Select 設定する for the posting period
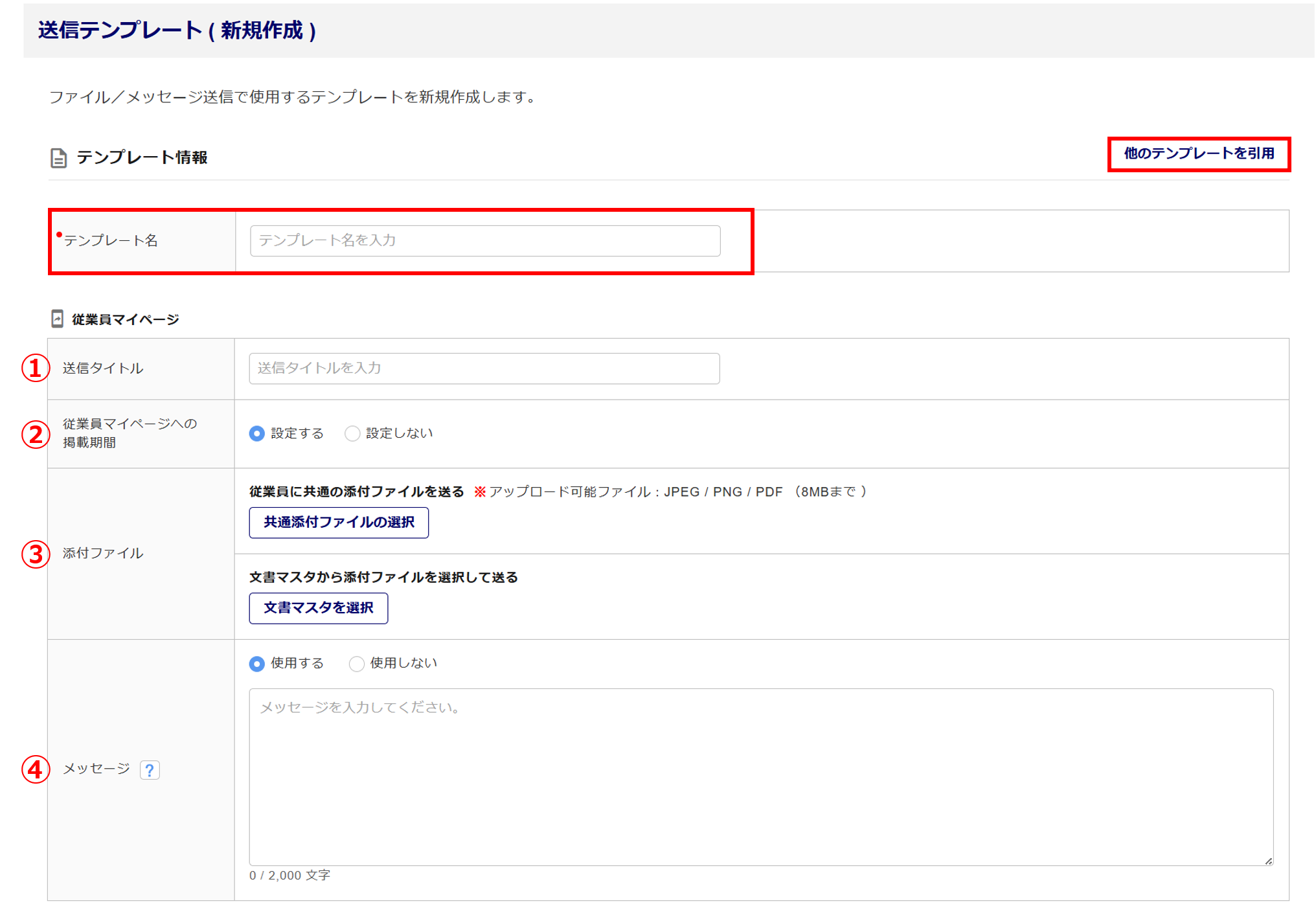 [x=257, y=433]
